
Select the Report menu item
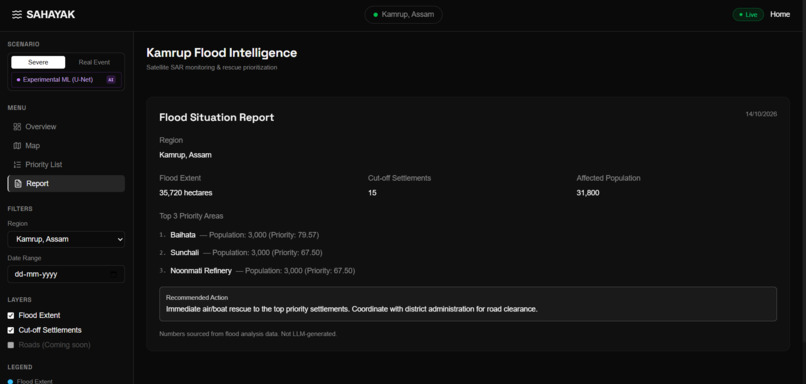pos(66,184)
